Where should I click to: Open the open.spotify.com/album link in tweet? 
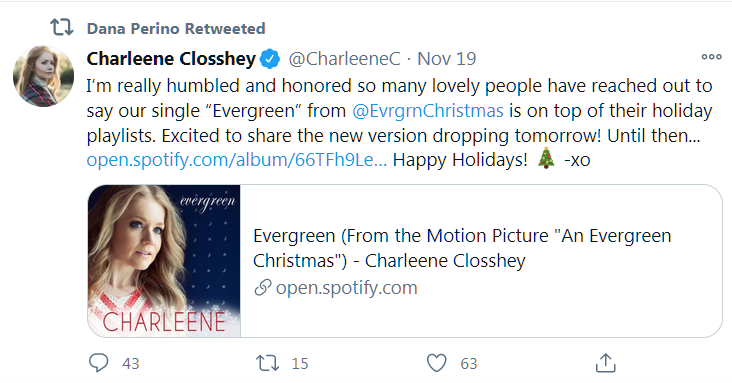(x=237, y=160)
